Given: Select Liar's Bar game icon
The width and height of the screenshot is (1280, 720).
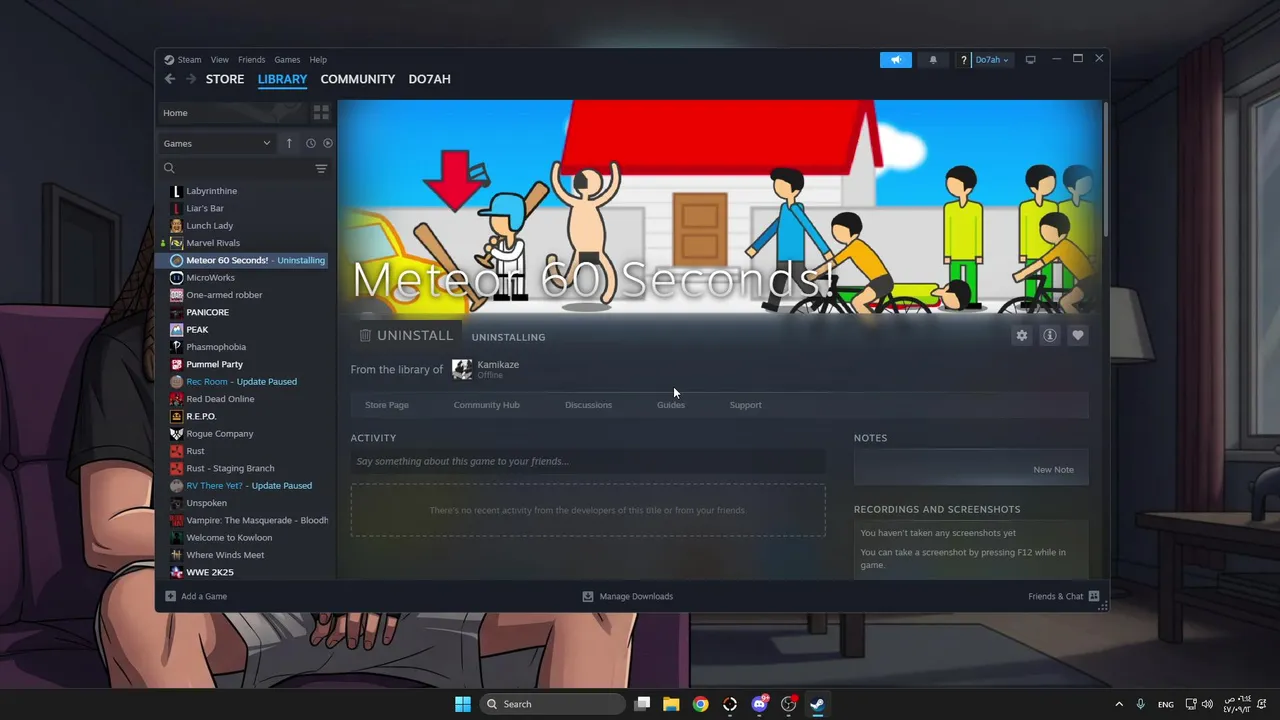Looking at the screenshot, I should point(177,208).
